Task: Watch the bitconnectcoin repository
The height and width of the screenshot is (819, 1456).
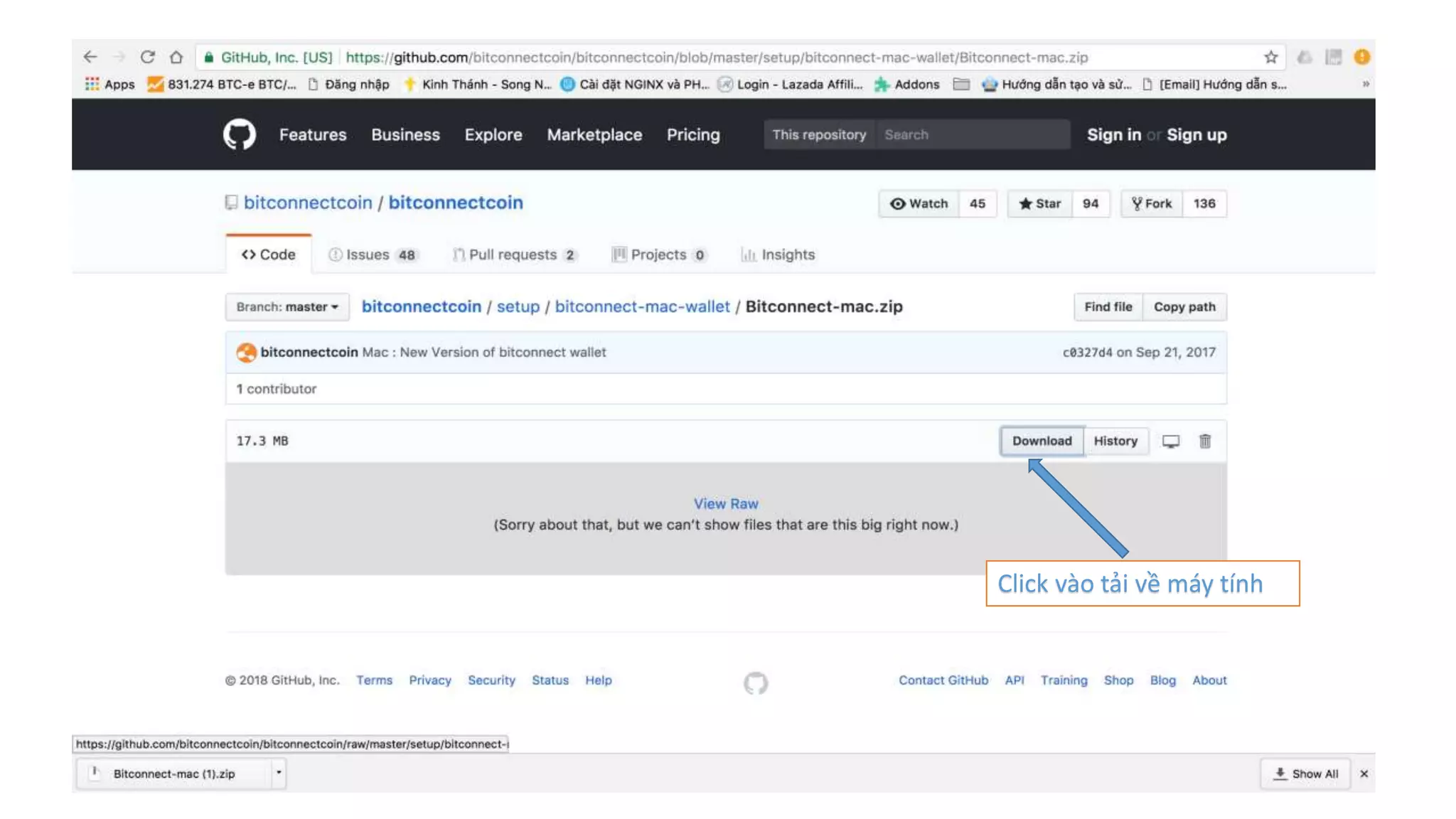Action: [919, 204]
